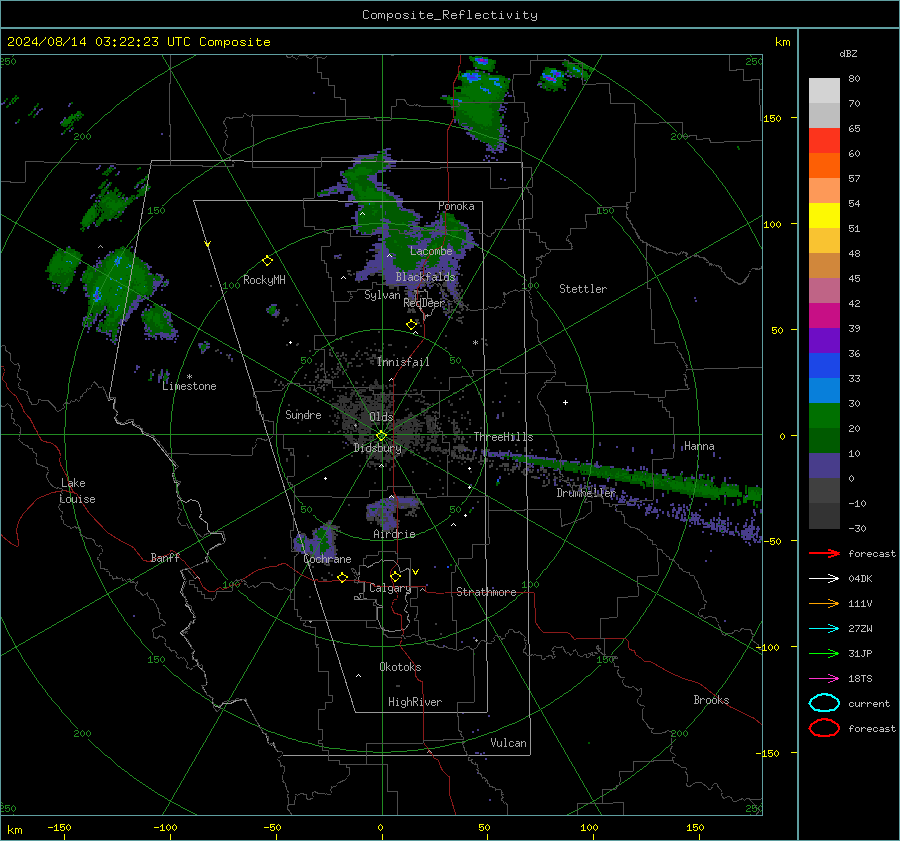Click the Strathmore city label
Image resolution: width=900 pixels, height=841 pixels.
(x=486, y=592)
